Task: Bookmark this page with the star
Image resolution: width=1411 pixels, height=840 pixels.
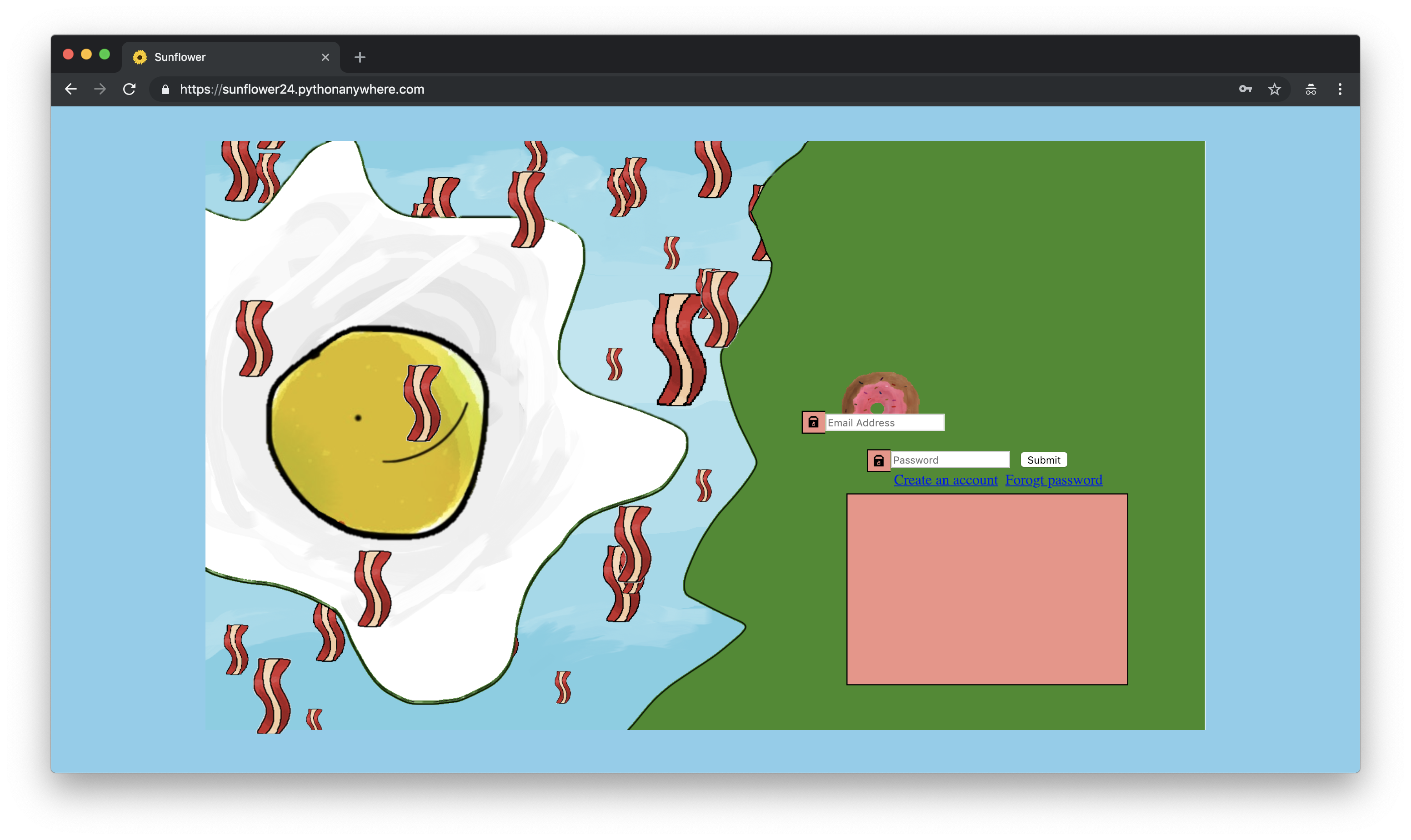Action: [x=1274, y=89]
